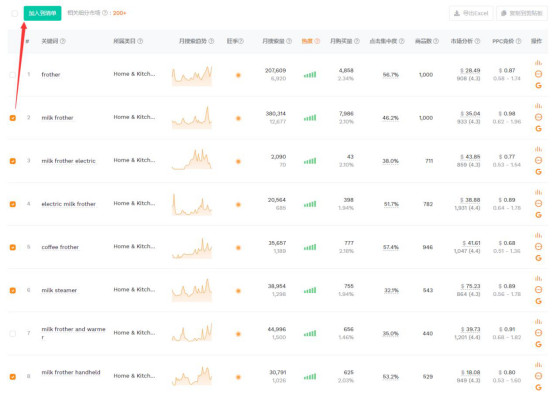
Task: Click the 月搜索量 column header
Action: (273, 41)
